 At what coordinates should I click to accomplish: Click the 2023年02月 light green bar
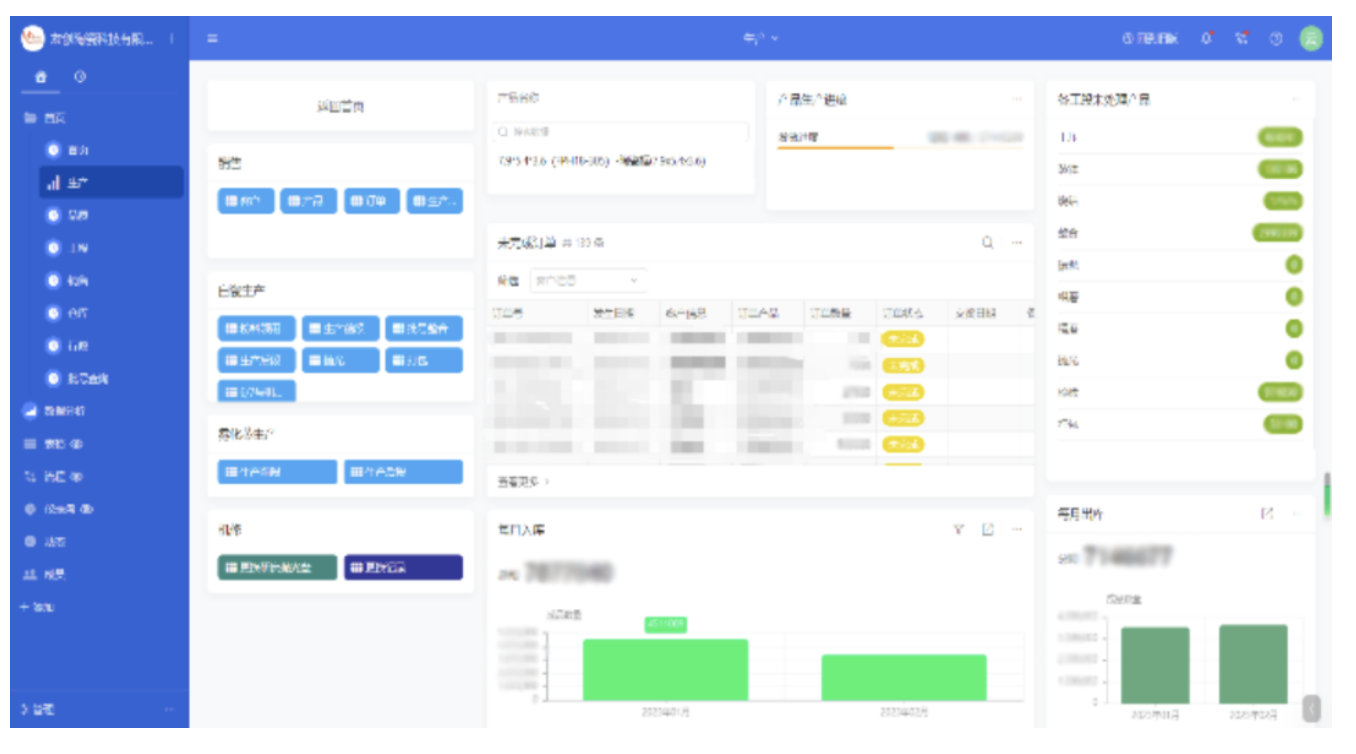904,677
